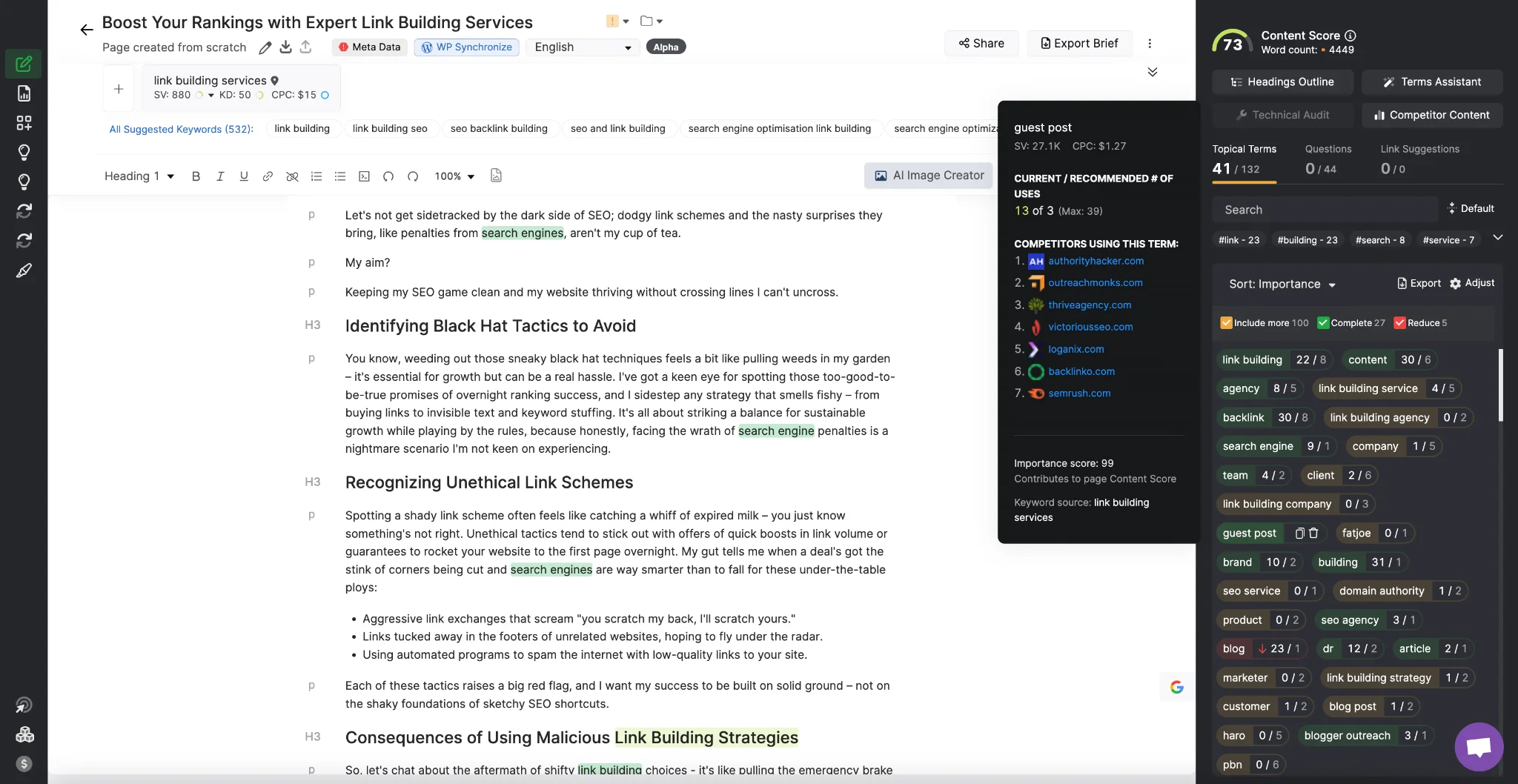Open the authorityhacker.com competitor link
The image size is (1518, 784).
(x=1096, y=261)
